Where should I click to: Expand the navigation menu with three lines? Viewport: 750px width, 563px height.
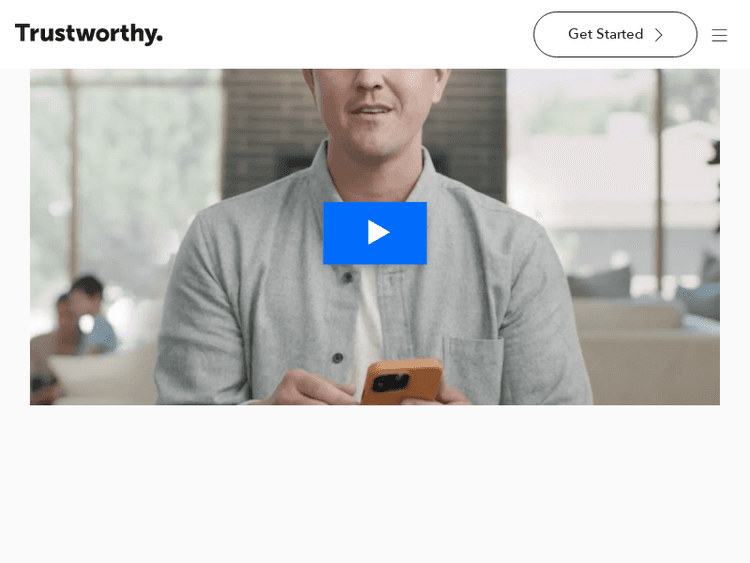719,35
